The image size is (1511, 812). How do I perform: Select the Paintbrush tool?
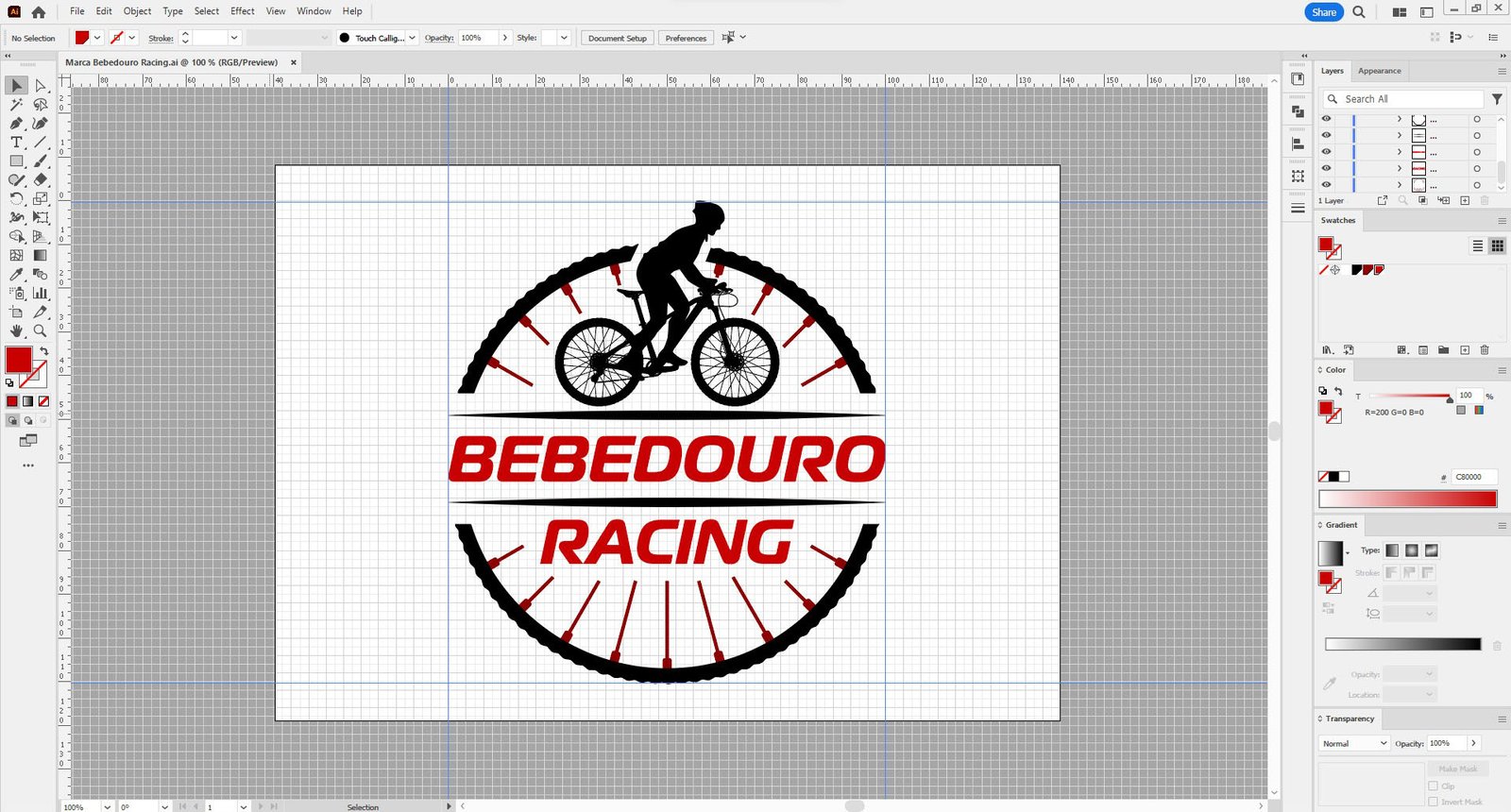[41, 161]
